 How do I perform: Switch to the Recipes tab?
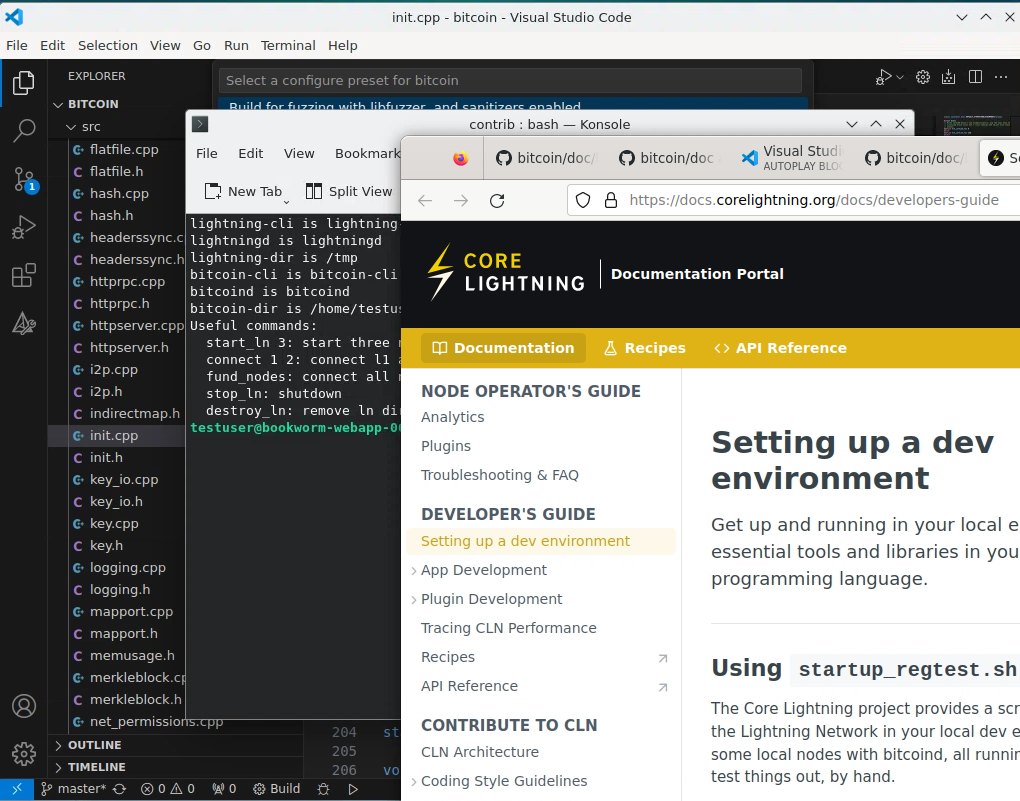644,348
